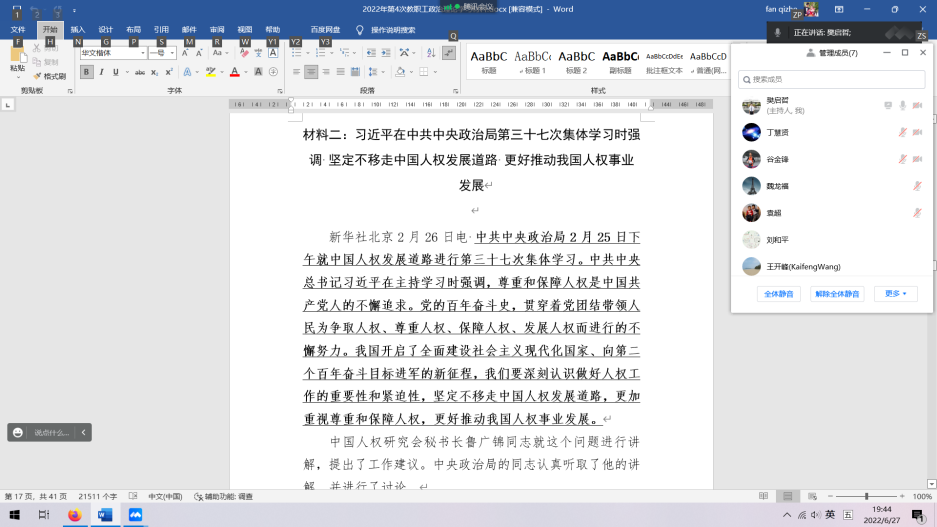Viewport: 937px width, 527px height.
Task: Click the enclosed character (circled 字) icon
Action: tap(273, 72)
